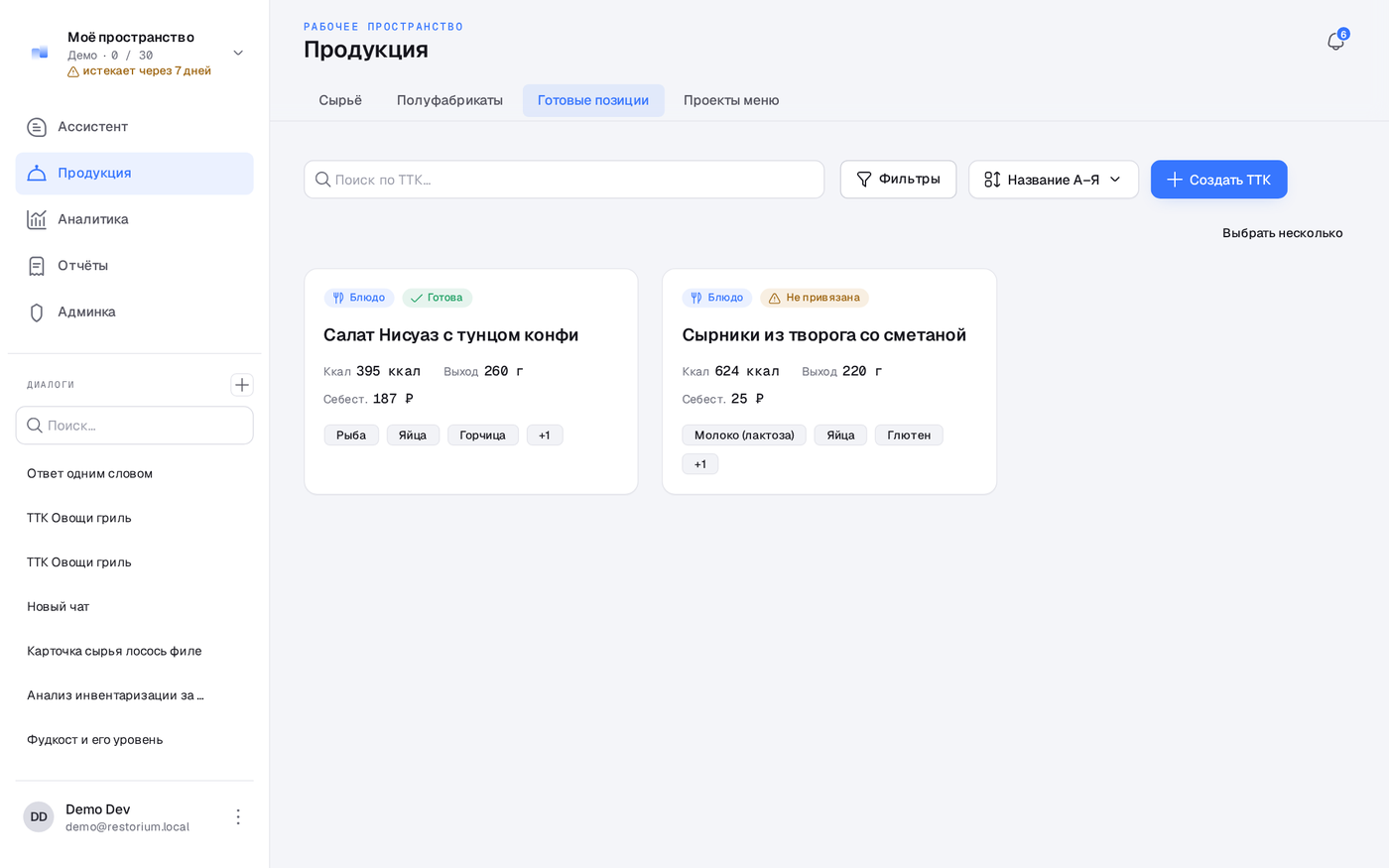Click the истекает через 7 дней warning
Viewport: 1389px width, 868px height.
pos(139,71)
